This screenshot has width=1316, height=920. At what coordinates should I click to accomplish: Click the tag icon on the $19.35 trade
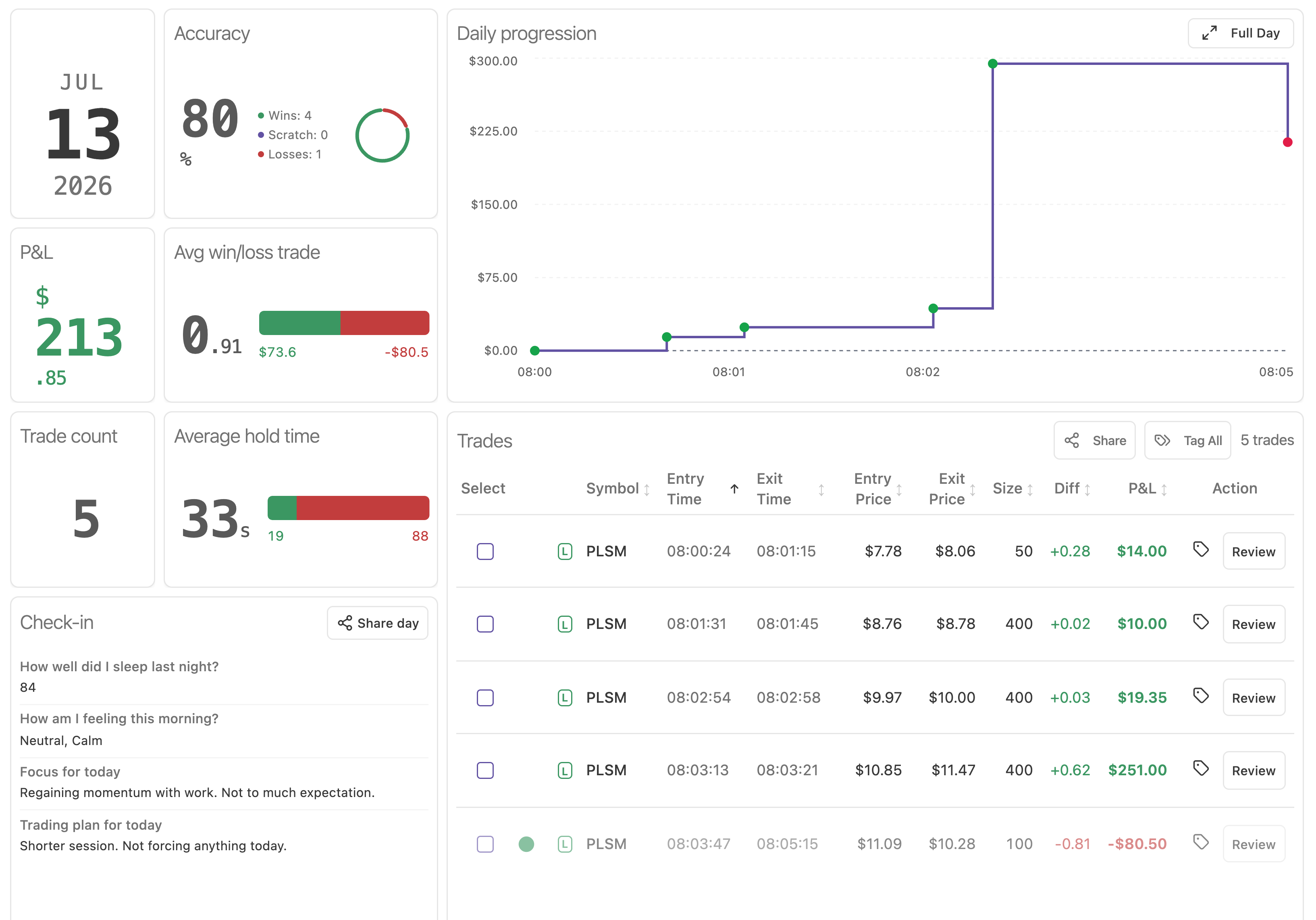(x=1200, y=695)
